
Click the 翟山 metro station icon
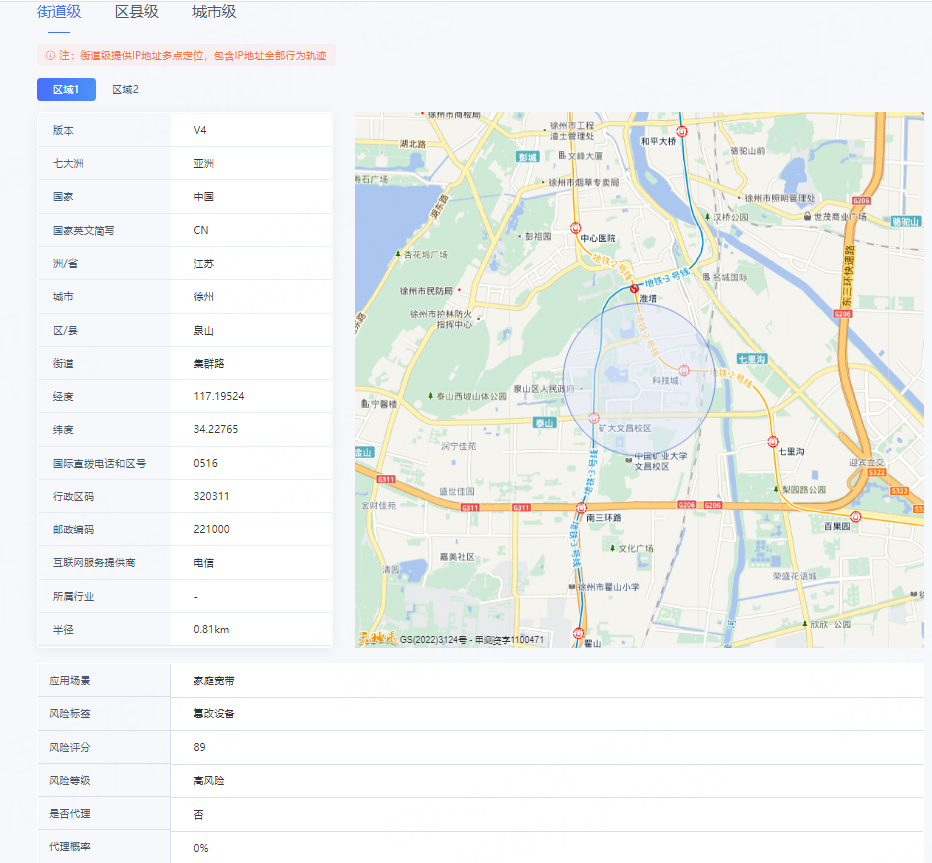578,633
